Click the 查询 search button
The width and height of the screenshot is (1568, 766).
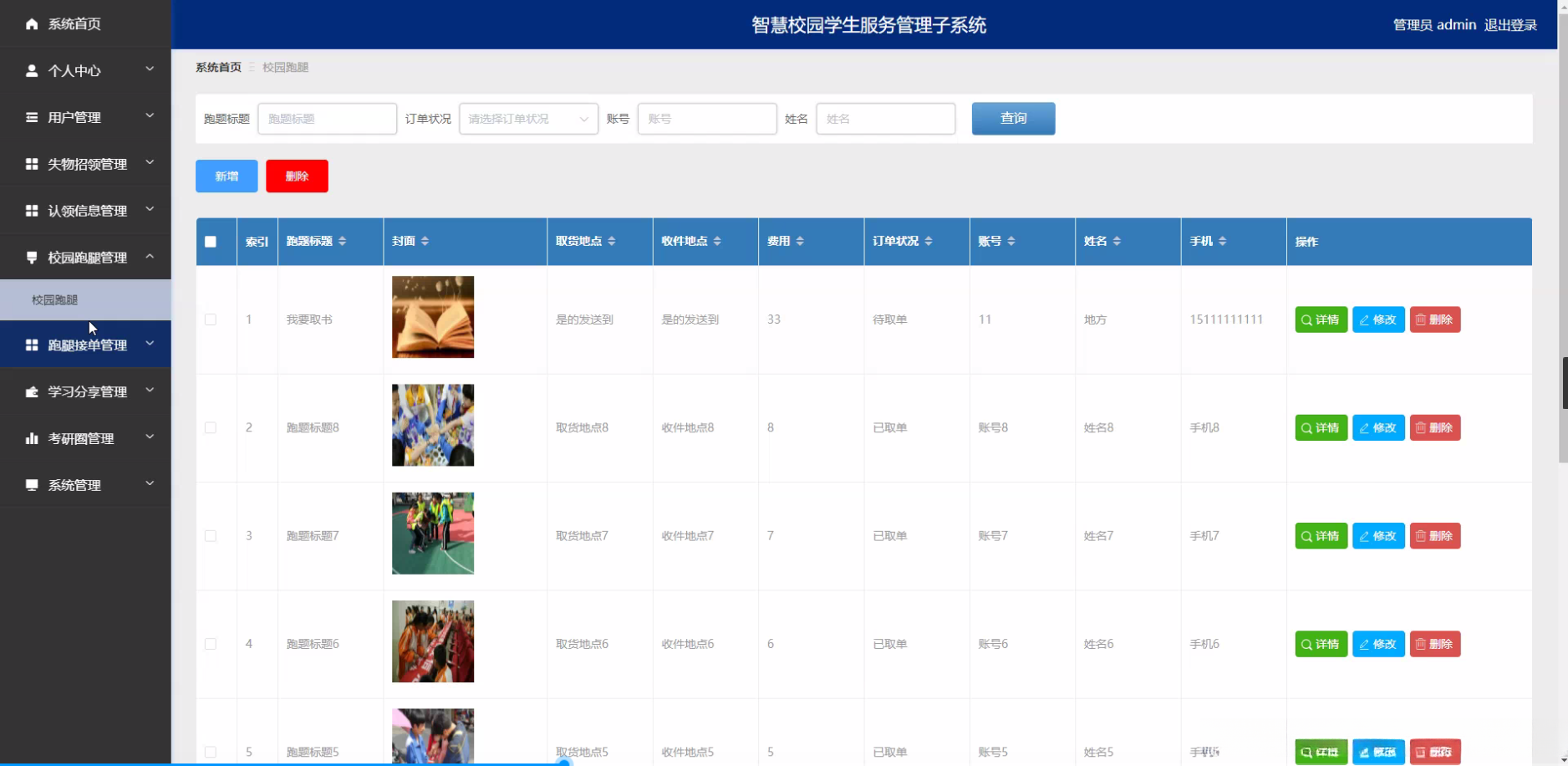[1013, 119]
